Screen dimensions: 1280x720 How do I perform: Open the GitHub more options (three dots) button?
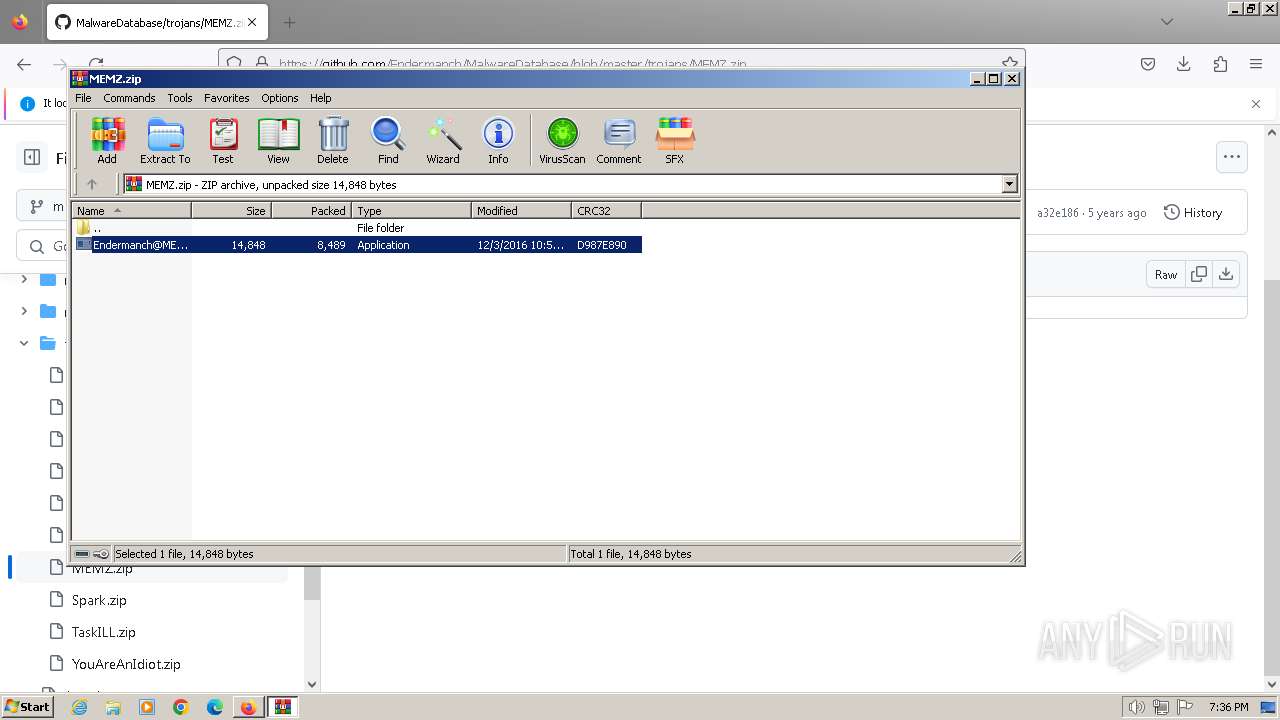pyautogui.click(x=1232, y=156)
